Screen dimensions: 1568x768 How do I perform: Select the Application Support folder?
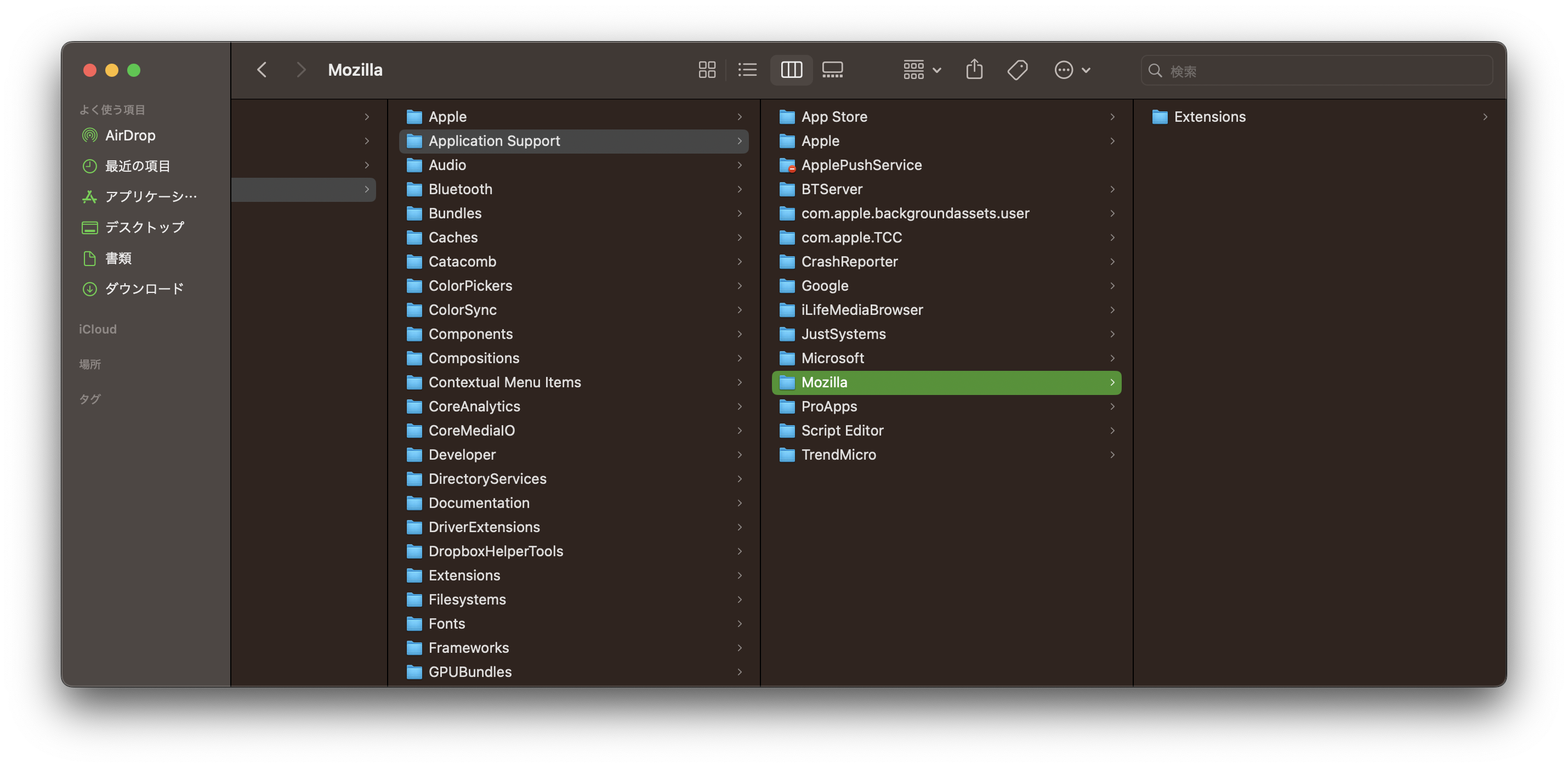tap(573, 140)
